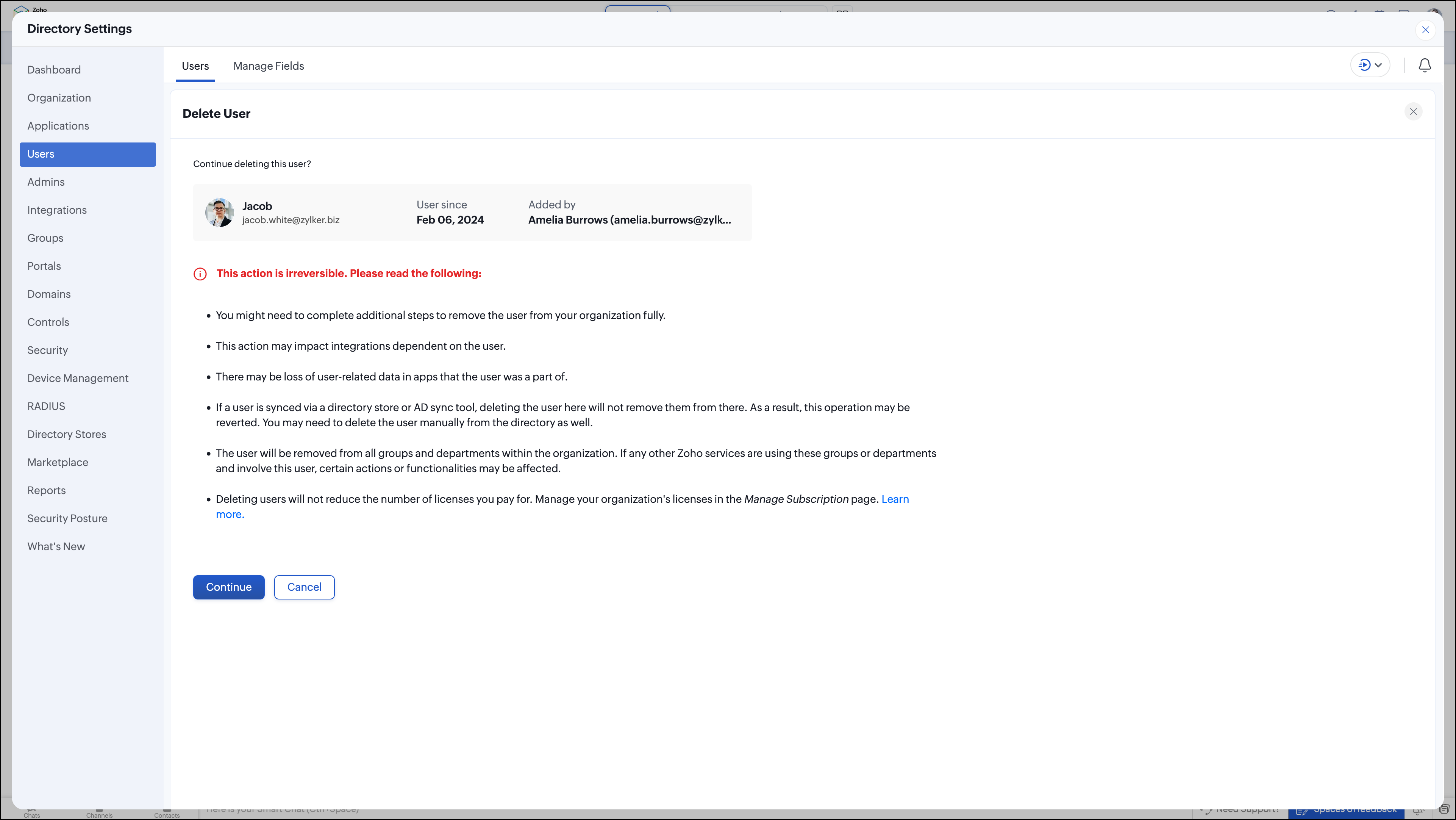Confirm deletion with Continue button

(x=228, y=587)
